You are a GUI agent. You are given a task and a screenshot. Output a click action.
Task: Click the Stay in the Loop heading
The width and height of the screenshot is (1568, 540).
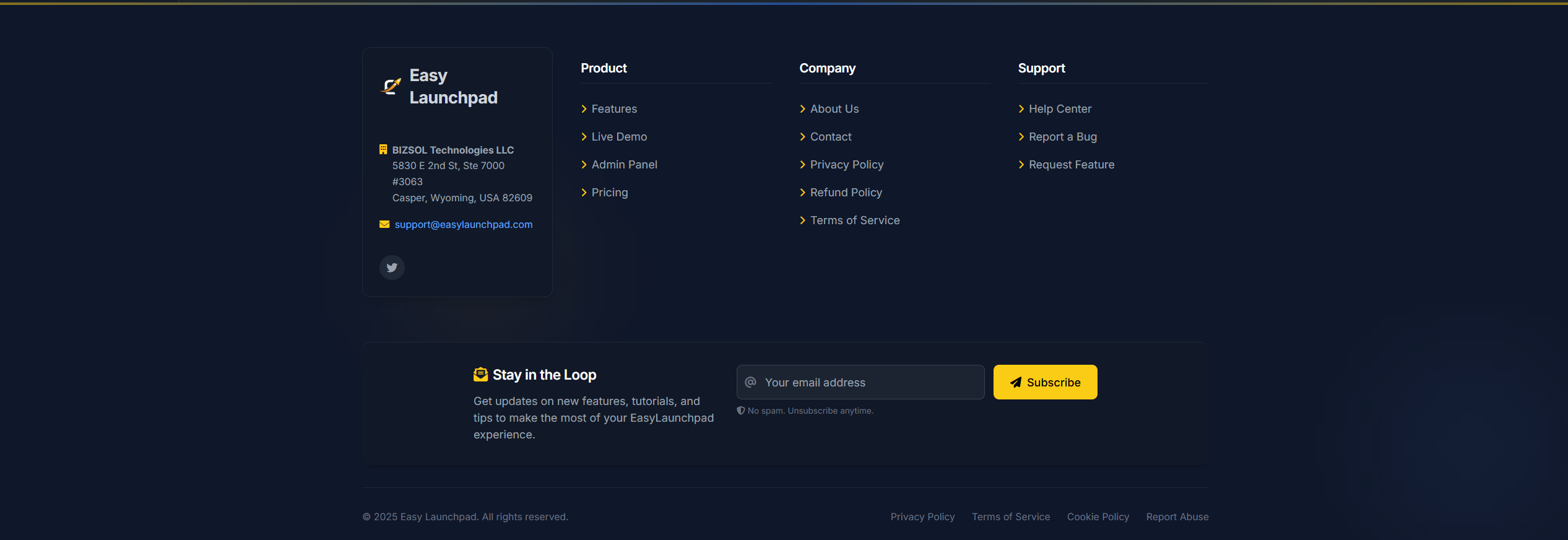click(x=544, y=375)
